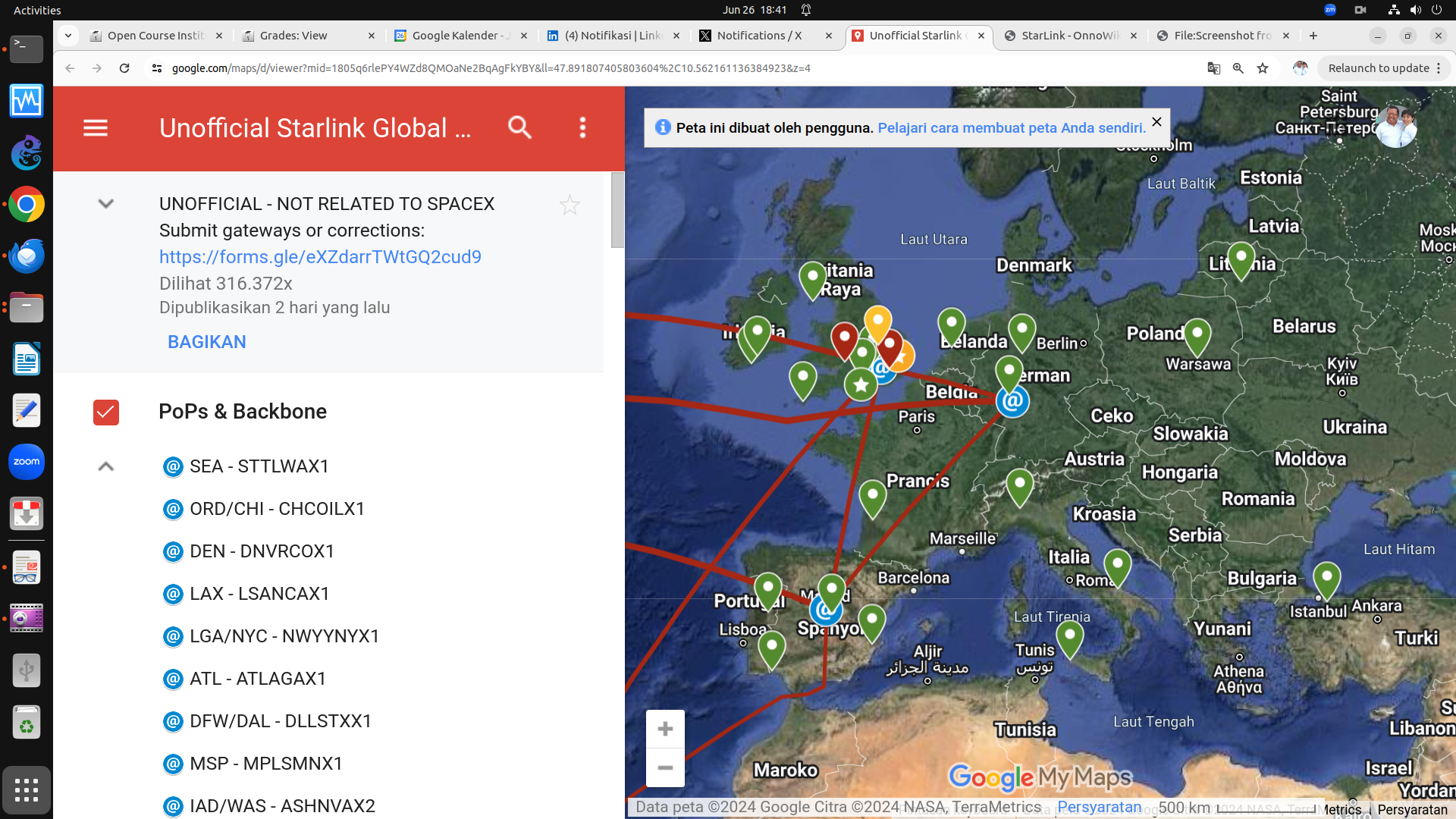Zoom out the map with minus button
Viewport: 1456px width, 819px height.
pos(665,767)
